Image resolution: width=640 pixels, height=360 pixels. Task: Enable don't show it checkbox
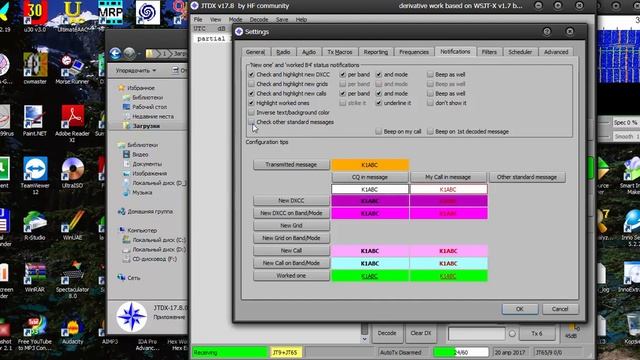pos(430,103)
